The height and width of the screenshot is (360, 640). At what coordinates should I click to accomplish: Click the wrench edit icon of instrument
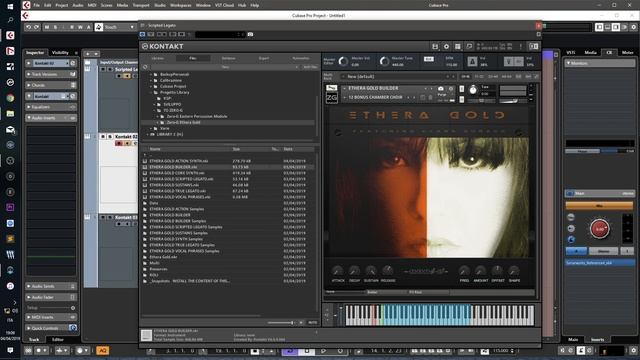click(x=331, y=88)
